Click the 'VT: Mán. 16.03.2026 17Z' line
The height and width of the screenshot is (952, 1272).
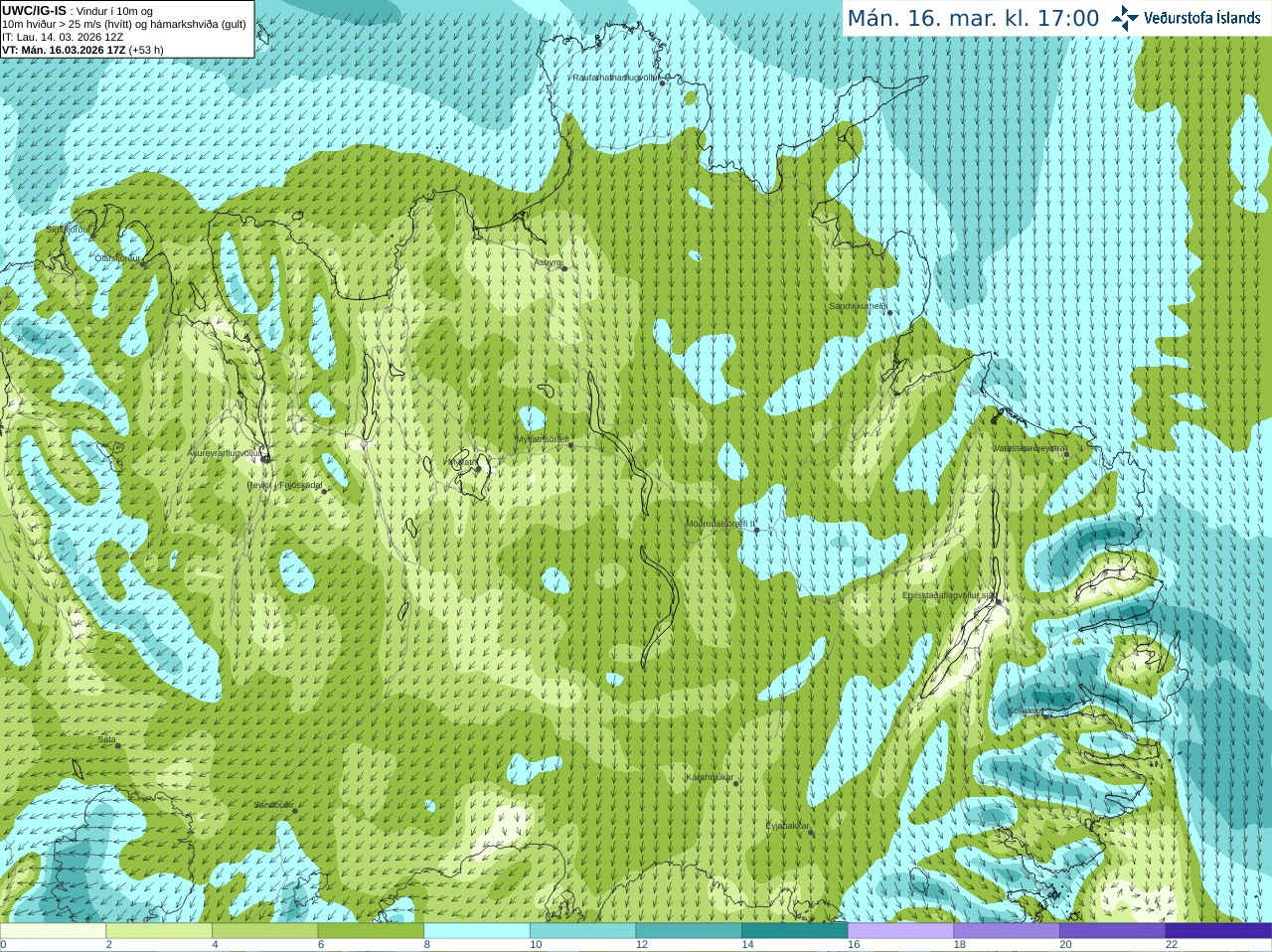point(82,50)
